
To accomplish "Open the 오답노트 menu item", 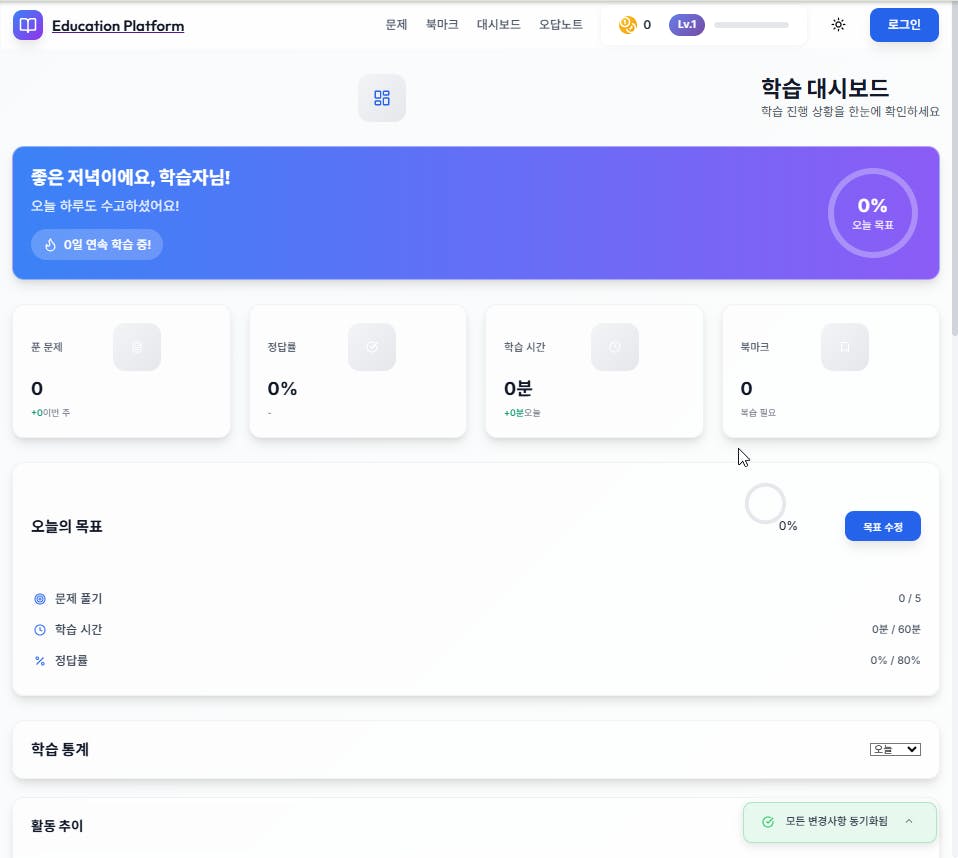I will pyautogui.click(x=560, y=24).
